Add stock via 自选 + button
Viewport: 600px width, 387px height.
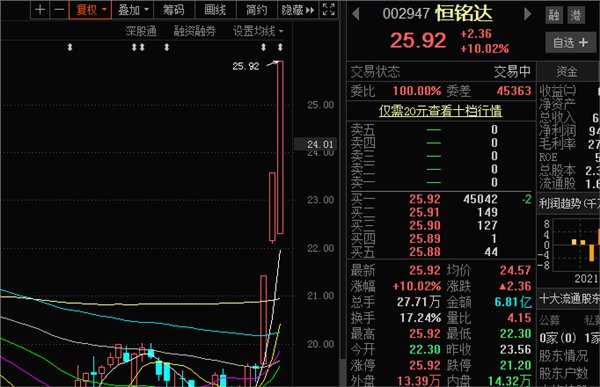[571, 42]
